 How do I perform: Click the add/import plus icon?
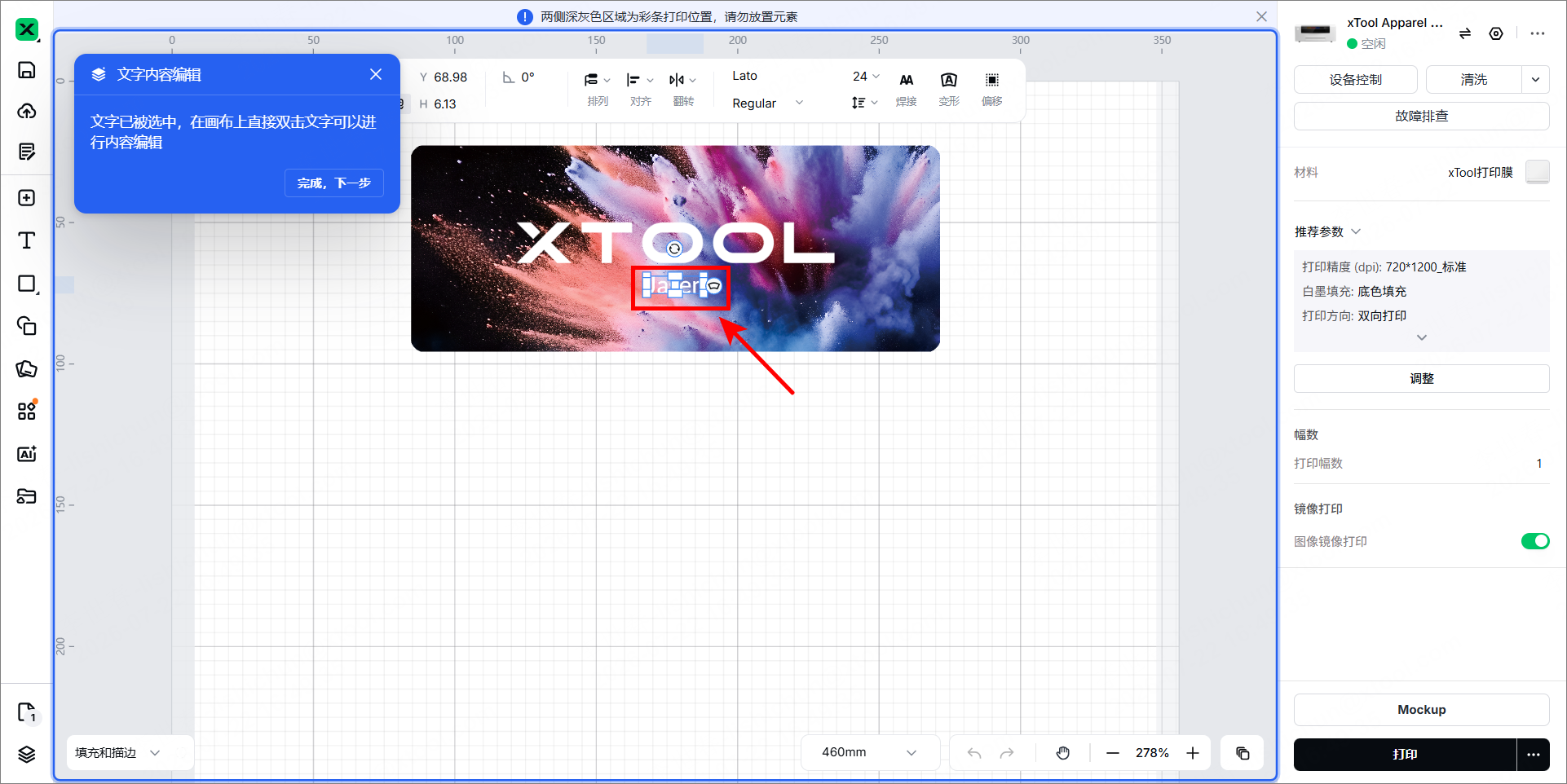pyautogui.click(x=27, y=198)
